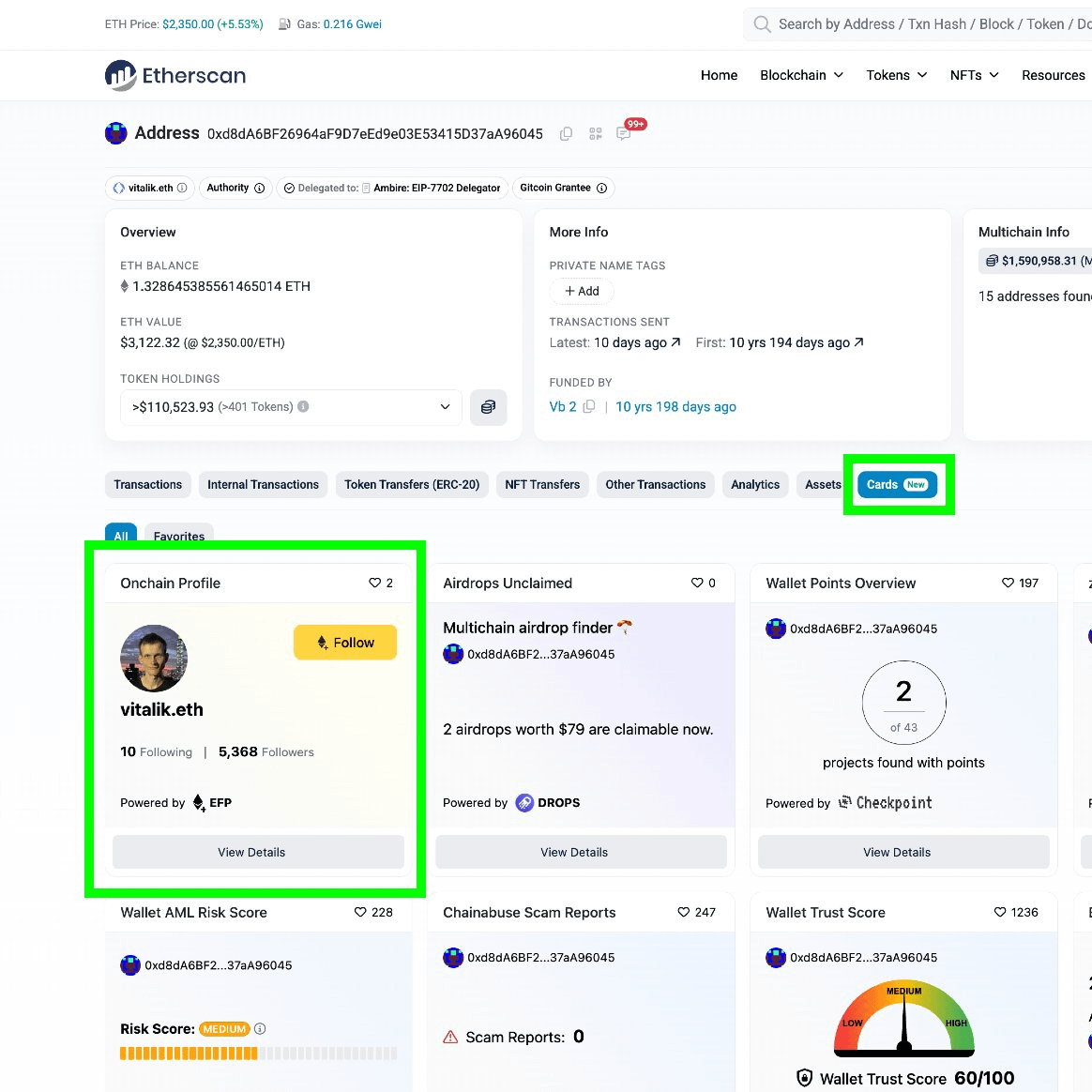This screenshot has width=1092, height=1092.
Task: Open the Resources menu
Action: [x=1053, y=75]
